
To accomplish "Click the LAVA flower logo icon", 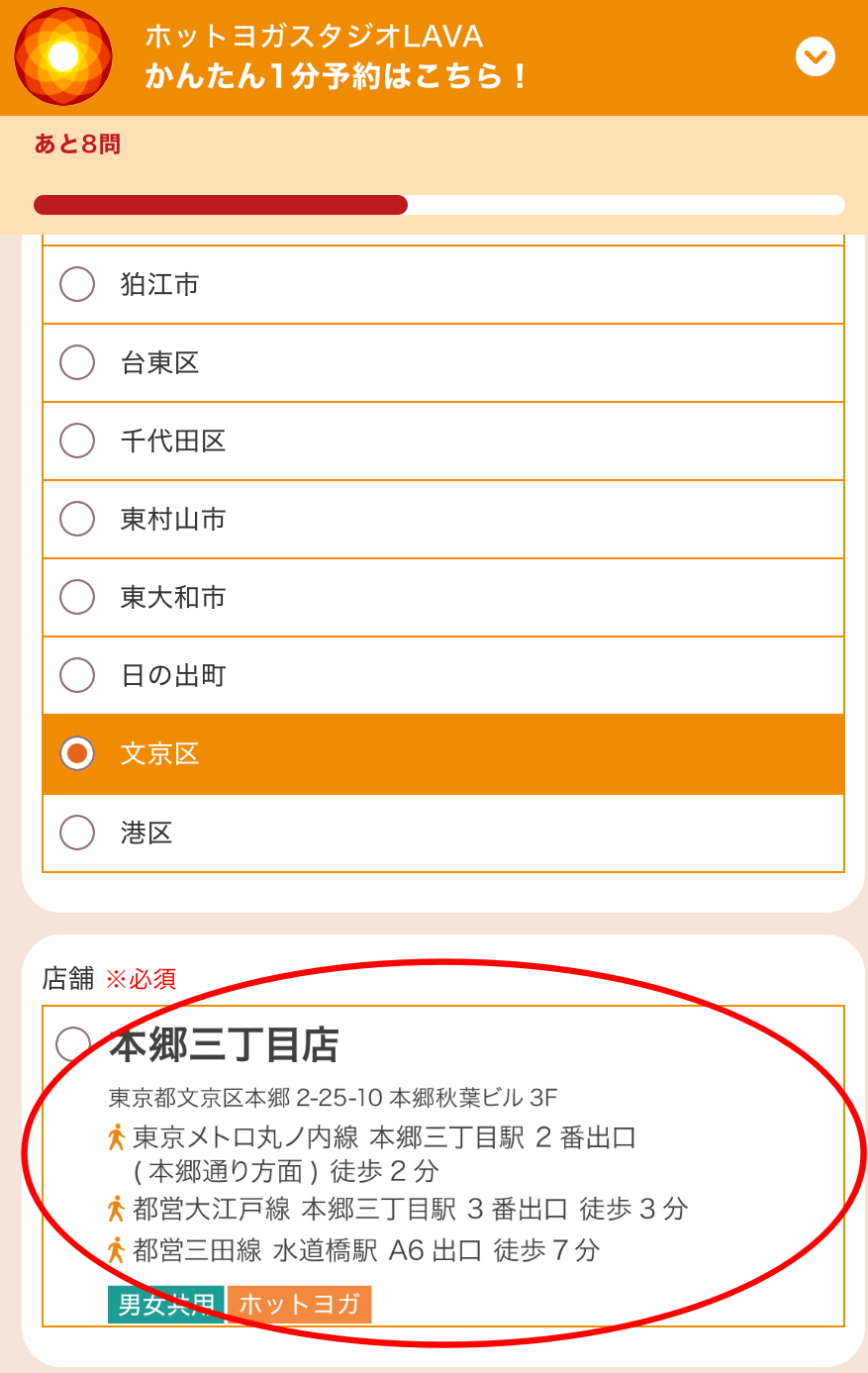I will (63, 56).
